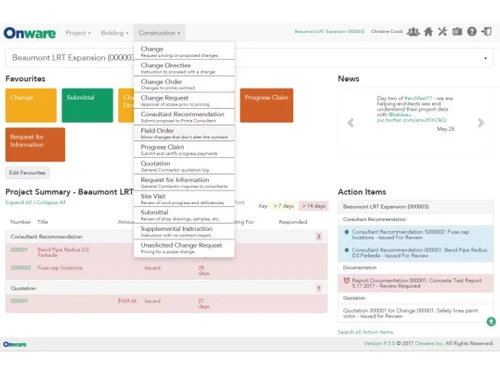This screenshot has height=375, width=500.
Task: Select Submittal menu entry
Action: point(184,215)
